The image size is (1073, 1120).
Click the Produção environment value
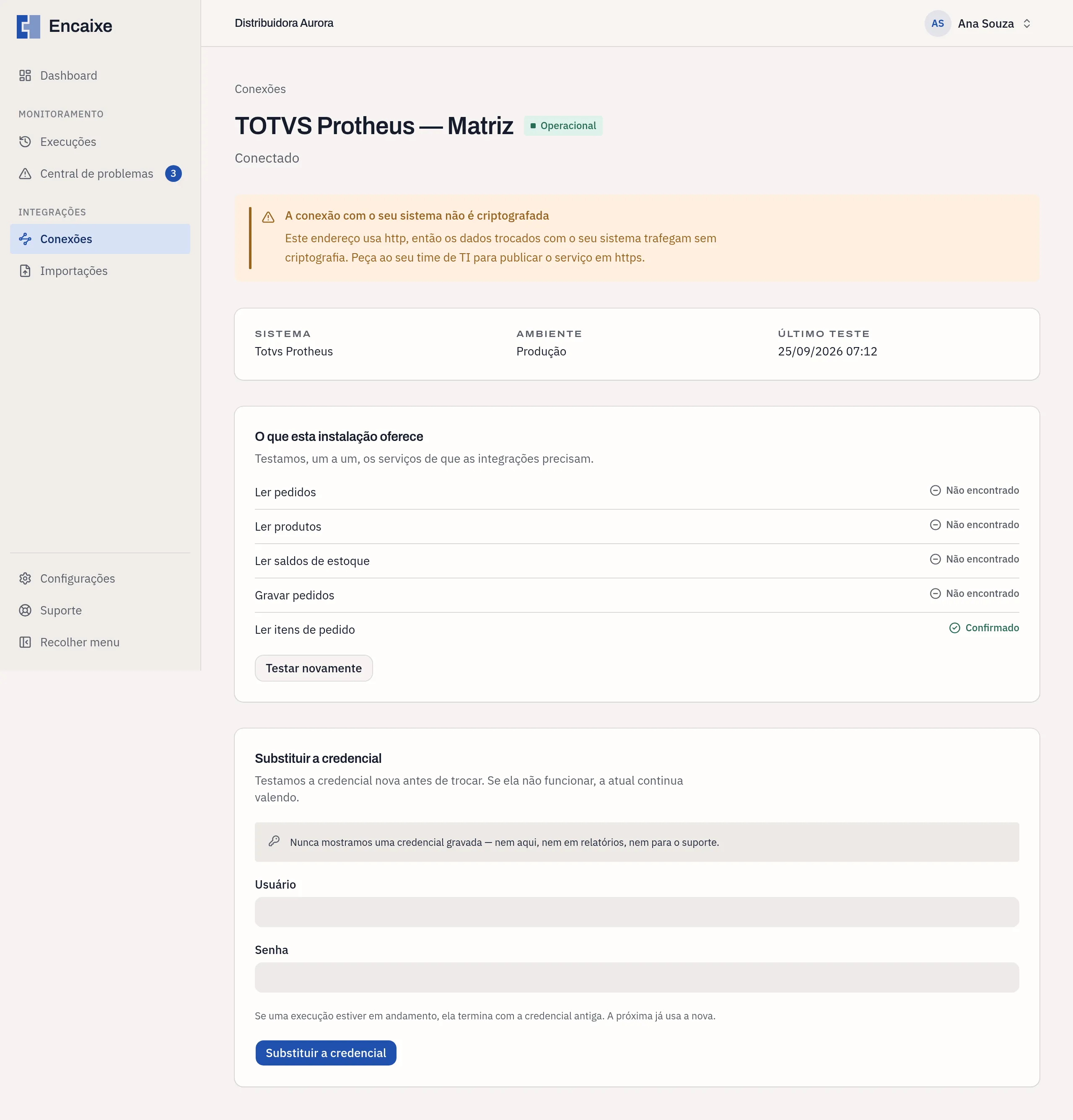tap(541, 351)
